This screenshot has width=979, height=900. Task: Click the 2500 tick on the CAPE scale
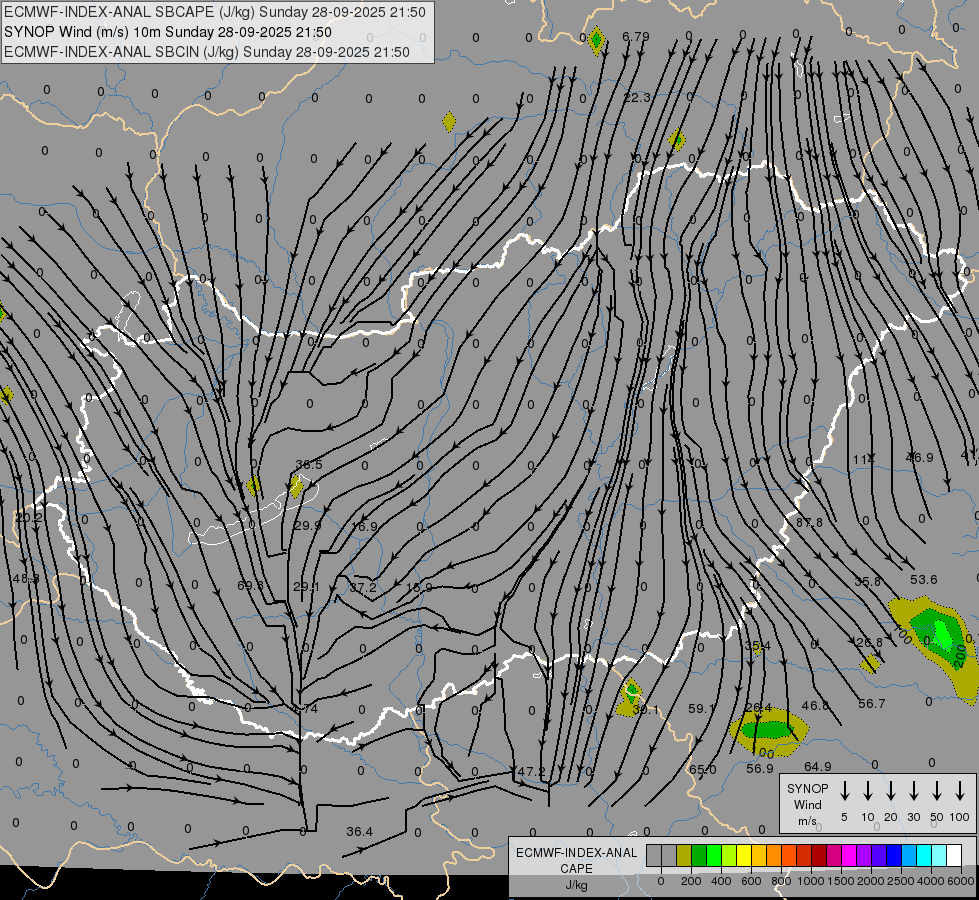[x=901, y=881]
